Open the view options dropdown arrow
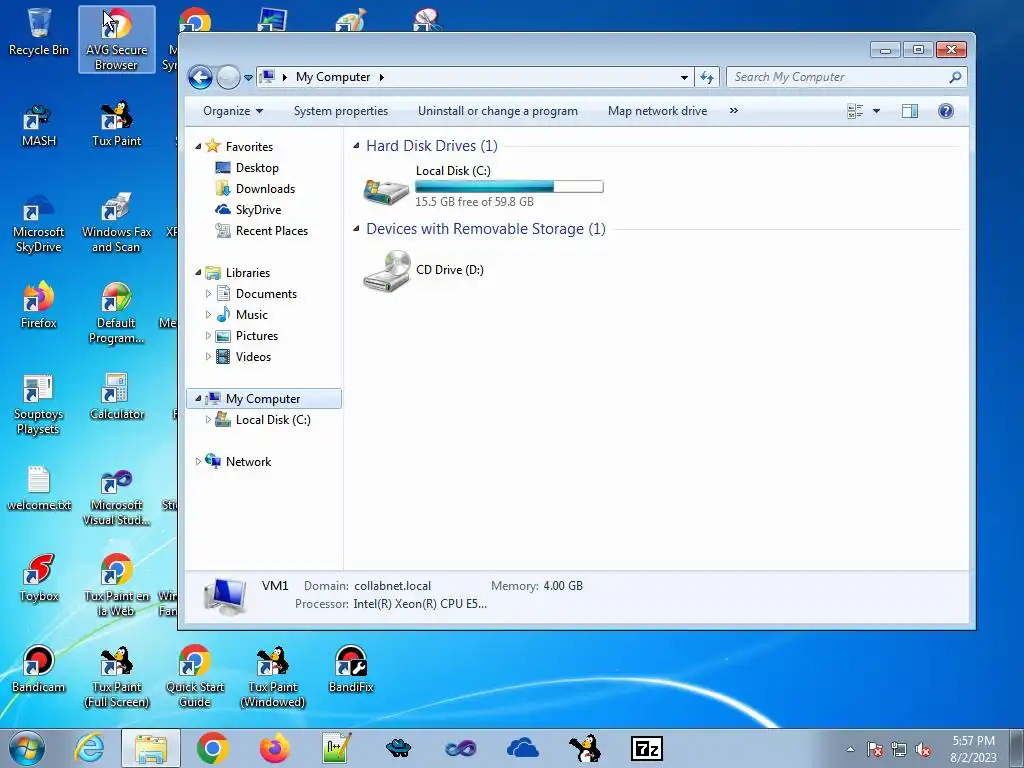The image size is (1024, 768). click(x=876, y=111)
